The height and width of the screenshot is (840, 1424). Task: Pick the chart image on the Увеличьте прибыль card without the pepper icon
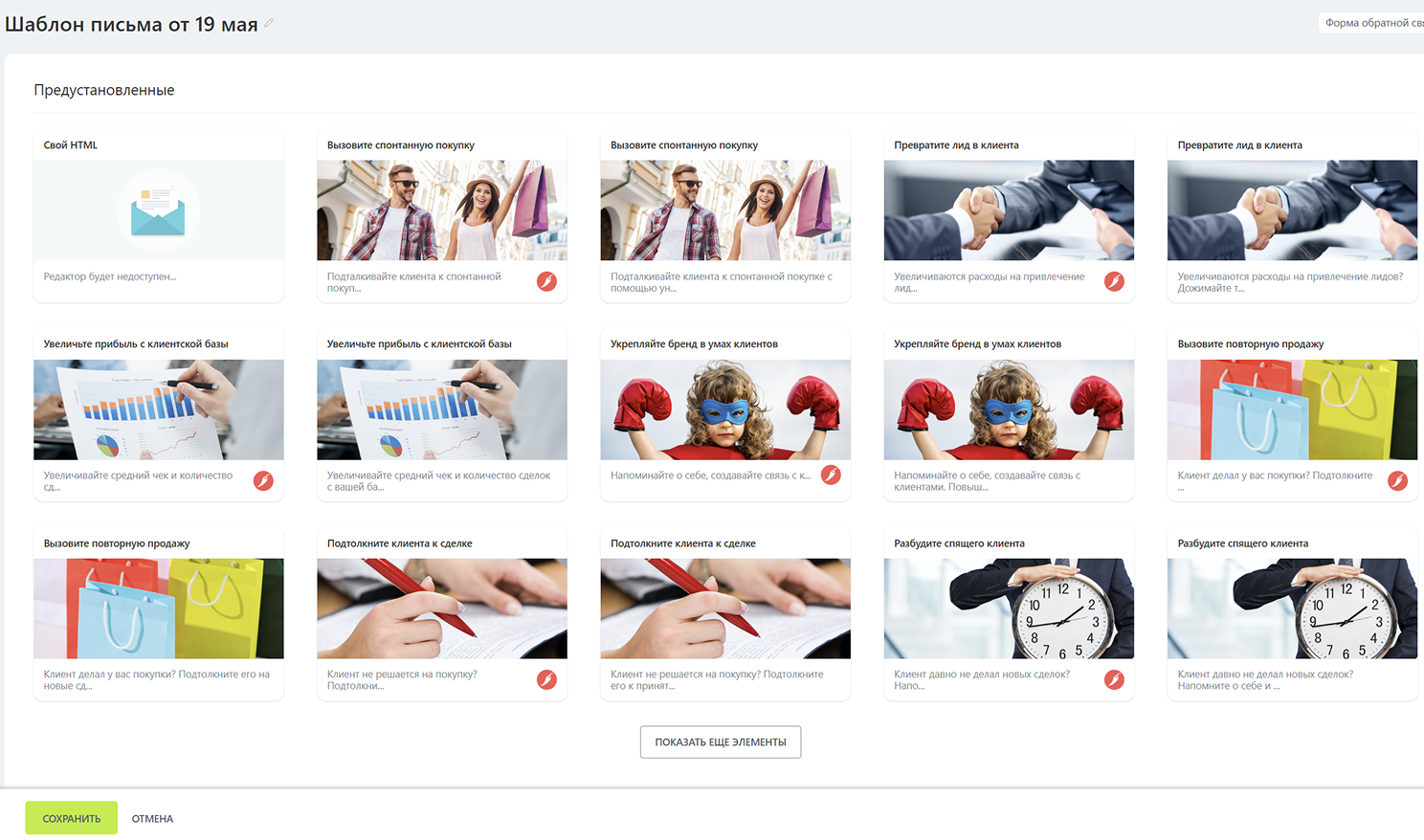point(442,409)
